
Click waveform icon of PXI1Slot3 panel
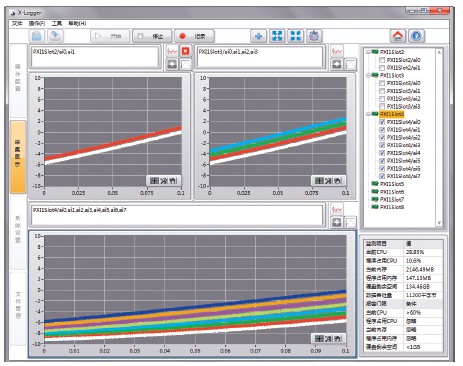[337, 51]
